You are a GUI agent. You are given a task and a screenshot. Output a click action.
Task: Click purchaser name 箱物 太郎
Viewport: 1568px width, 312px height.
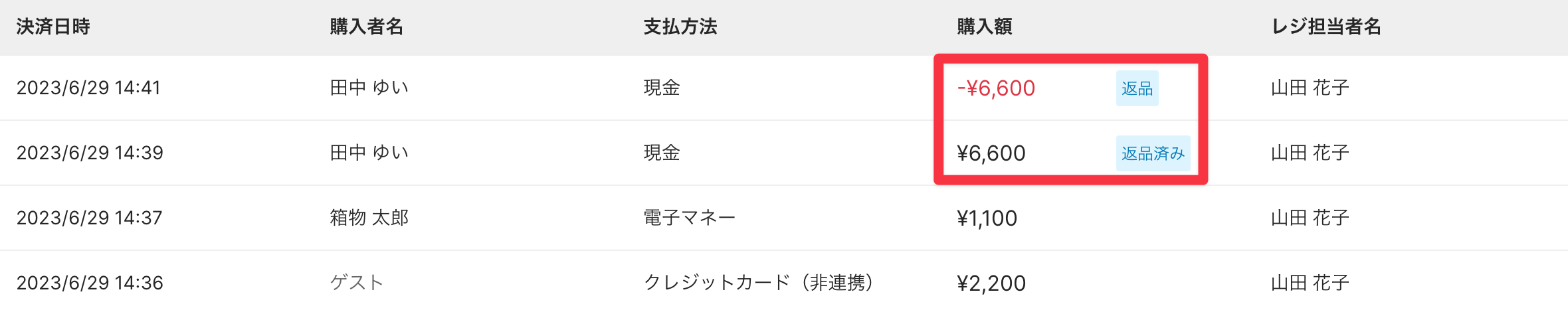click(369, 218)
